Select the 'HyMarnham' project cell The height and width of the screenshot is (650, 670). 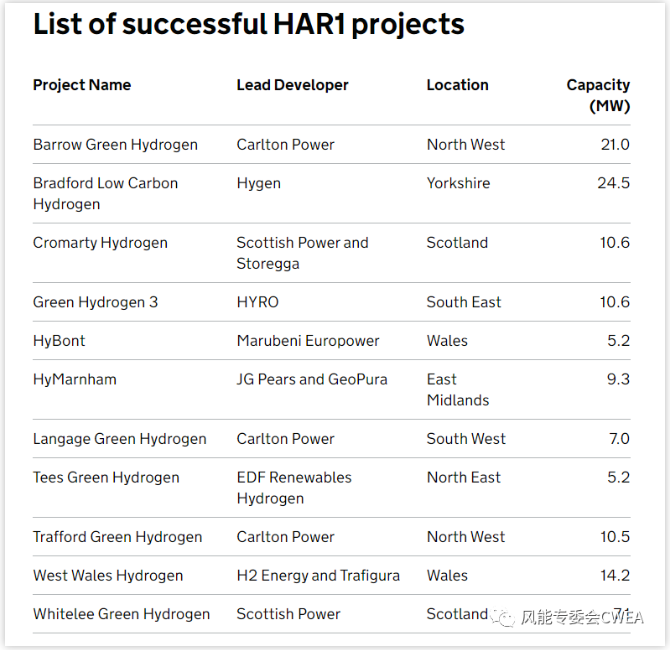click(x=75, y=379)
